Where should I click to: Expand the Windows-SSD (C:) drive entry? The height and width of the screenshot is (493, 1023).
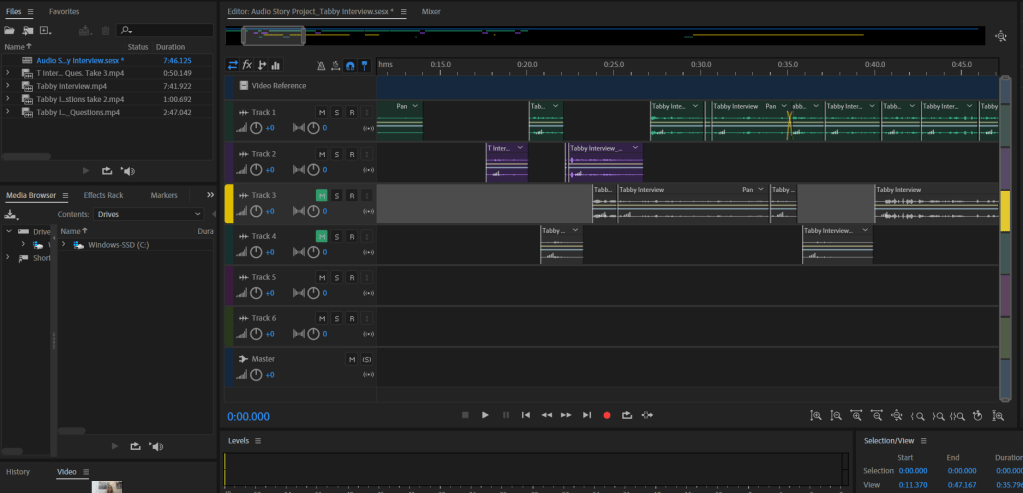[64, 244]
